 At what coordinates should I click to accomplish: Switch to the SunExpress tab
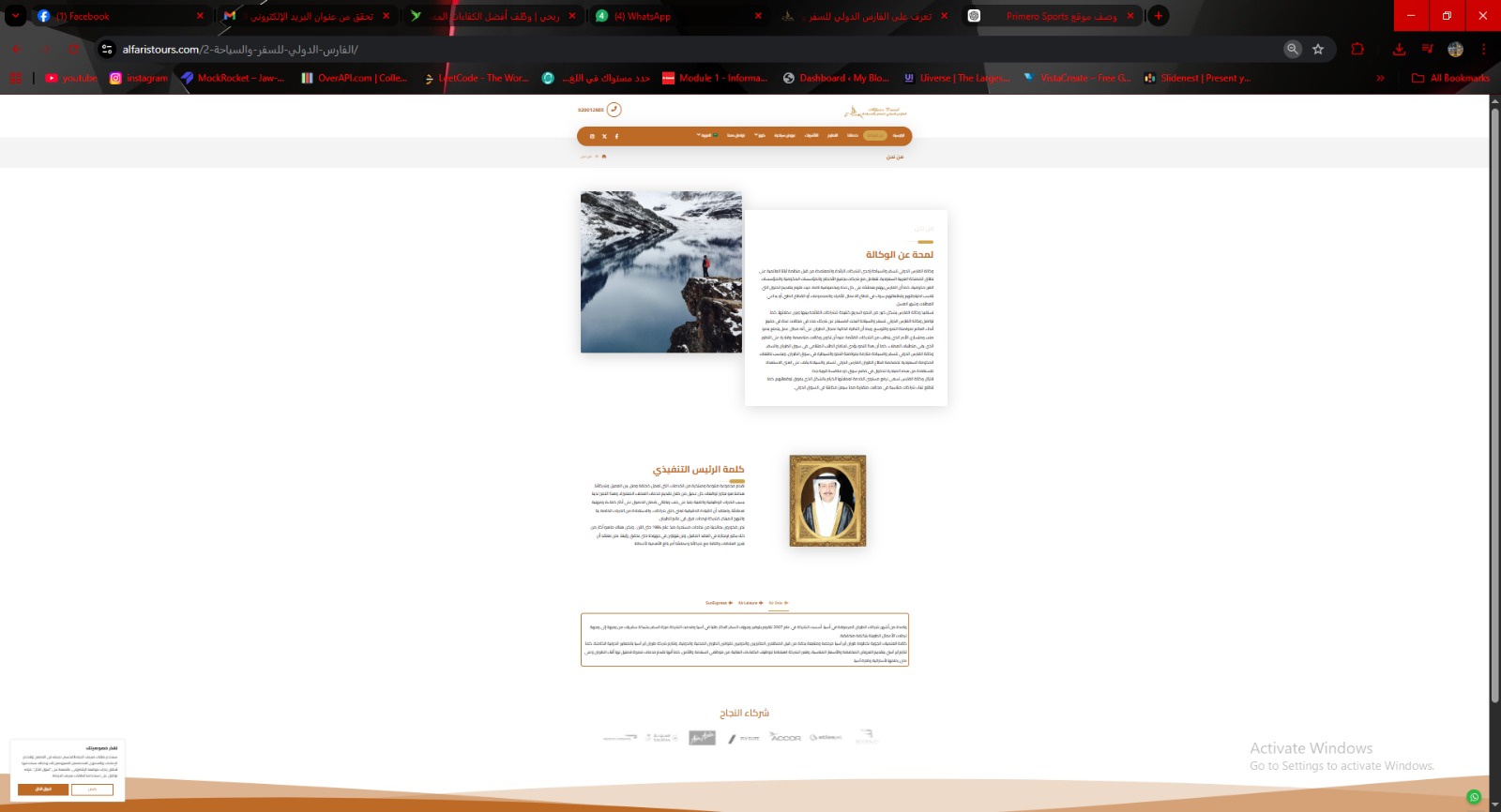tap(718, 603)
